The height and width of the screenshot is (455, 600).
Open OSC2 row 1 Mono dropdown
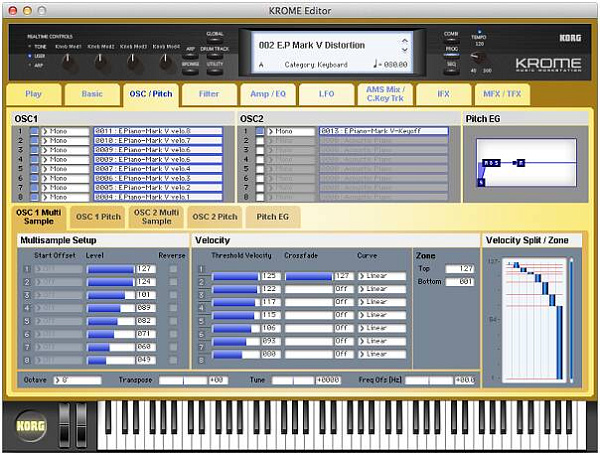291,131
